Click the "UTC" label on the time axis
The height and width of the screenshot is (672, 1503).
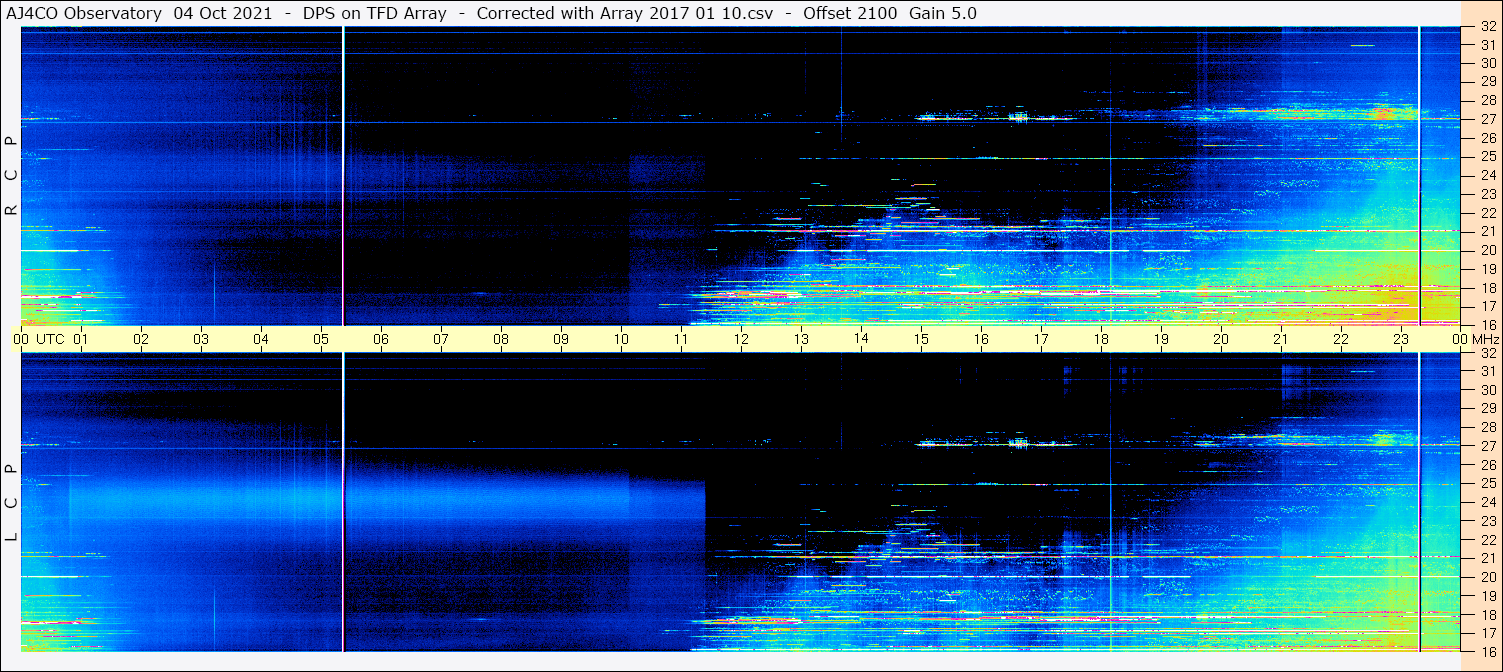(x=50, y=339)
